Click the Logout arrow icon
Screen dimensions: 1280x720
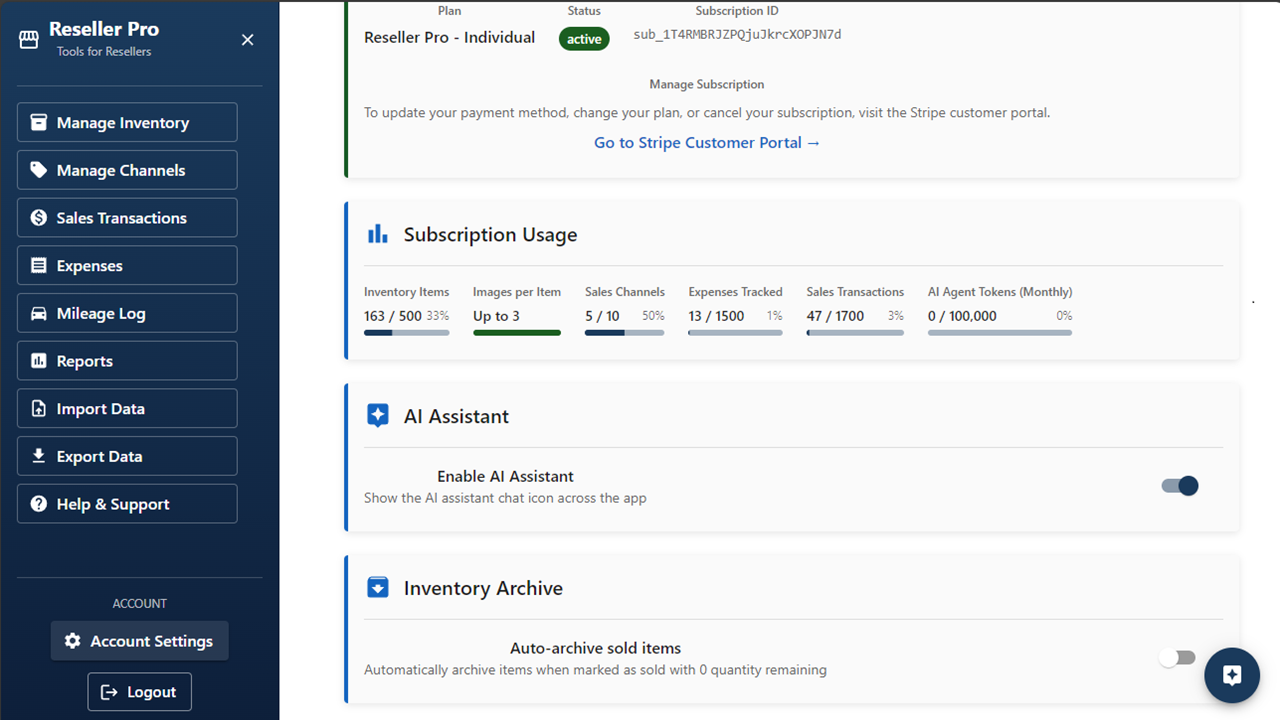(109, 692)
